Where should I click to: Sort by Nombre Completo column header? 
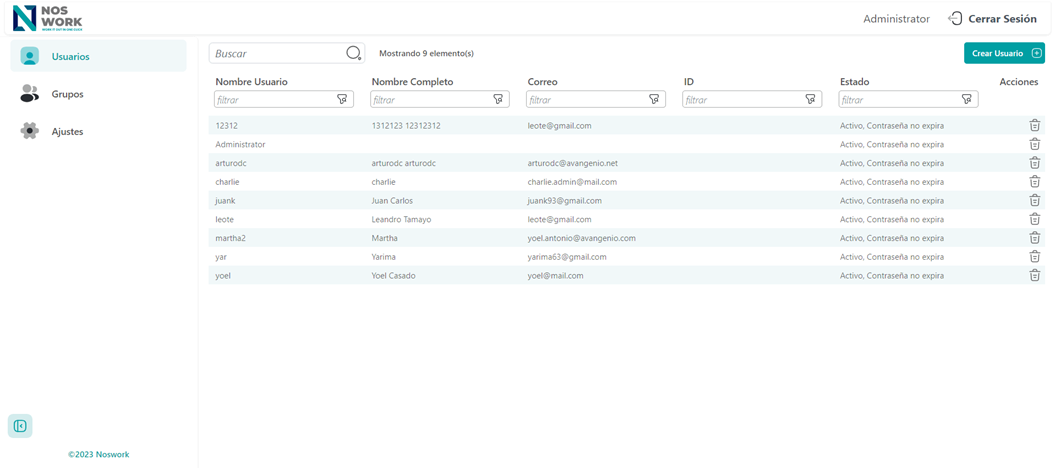[412, 82]
